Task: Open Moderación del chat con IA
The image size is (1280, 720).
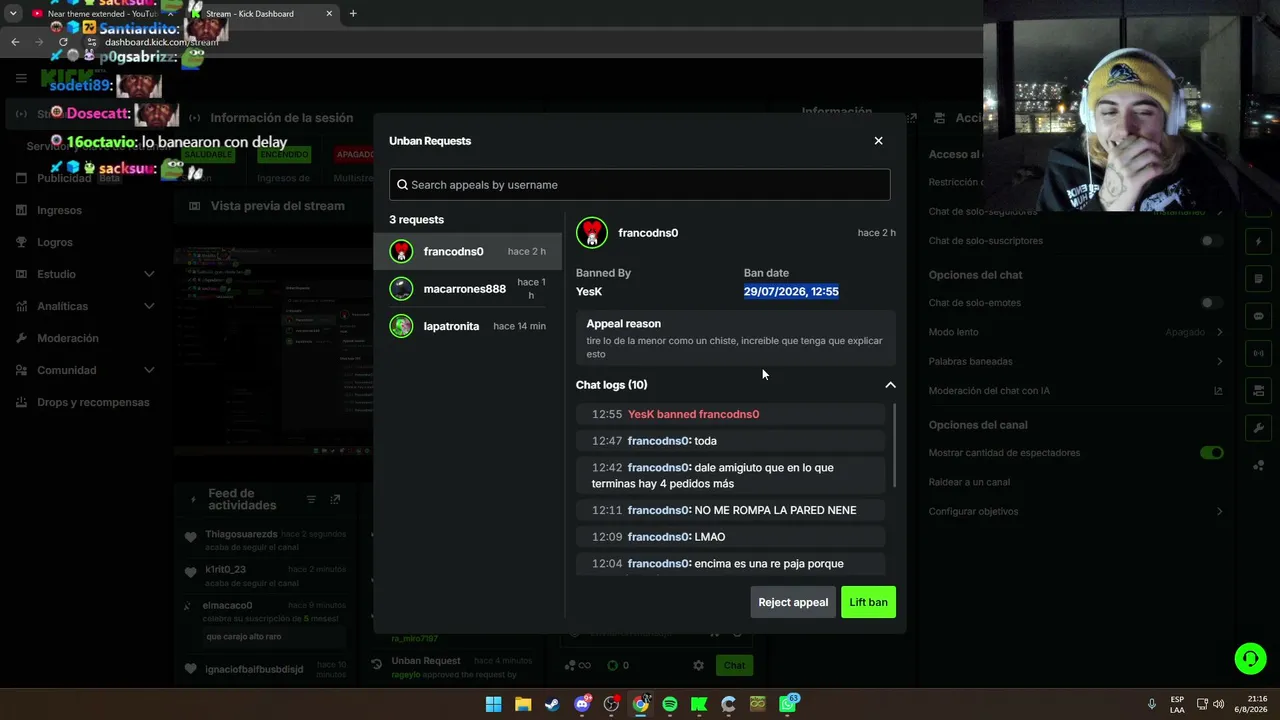Action: pyautogui.click(x=1076, y=391)
